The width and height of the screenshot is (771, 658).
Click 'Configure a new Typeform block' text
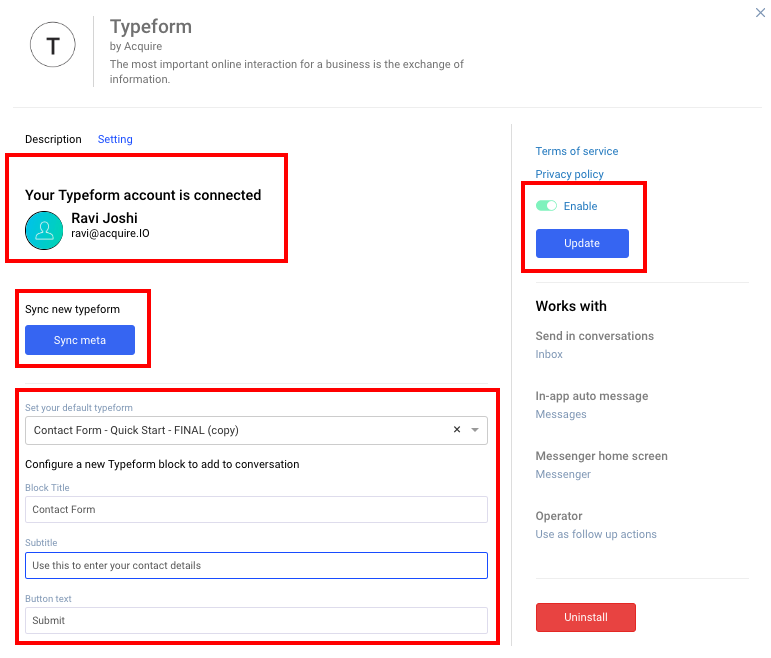[162, 464]
